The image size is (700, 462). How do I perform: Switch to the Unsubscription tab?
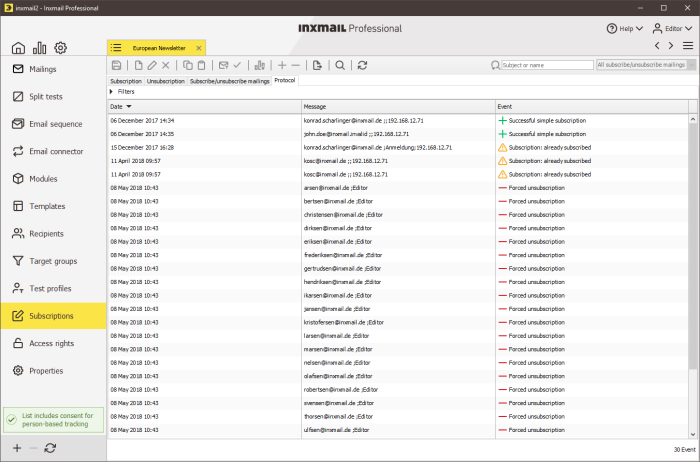point(166,81)
